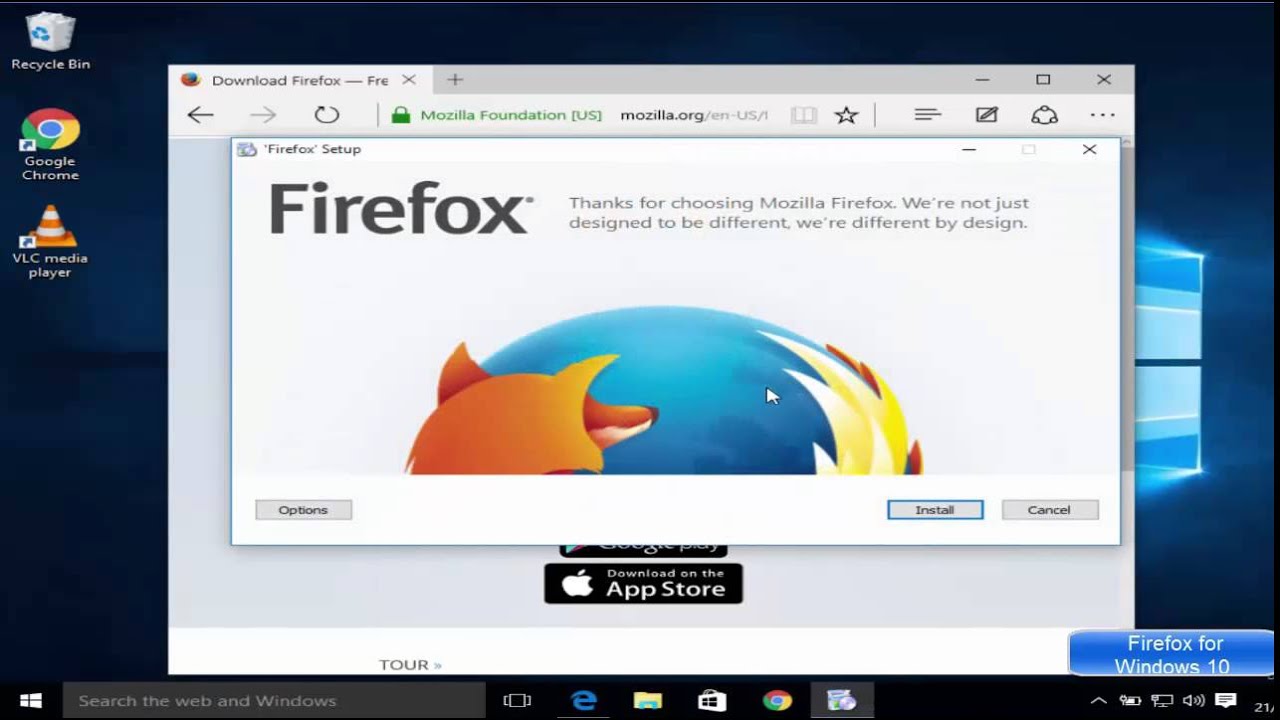Open the network icon in system tray

pyautogui.click(x=1161, y=701)
